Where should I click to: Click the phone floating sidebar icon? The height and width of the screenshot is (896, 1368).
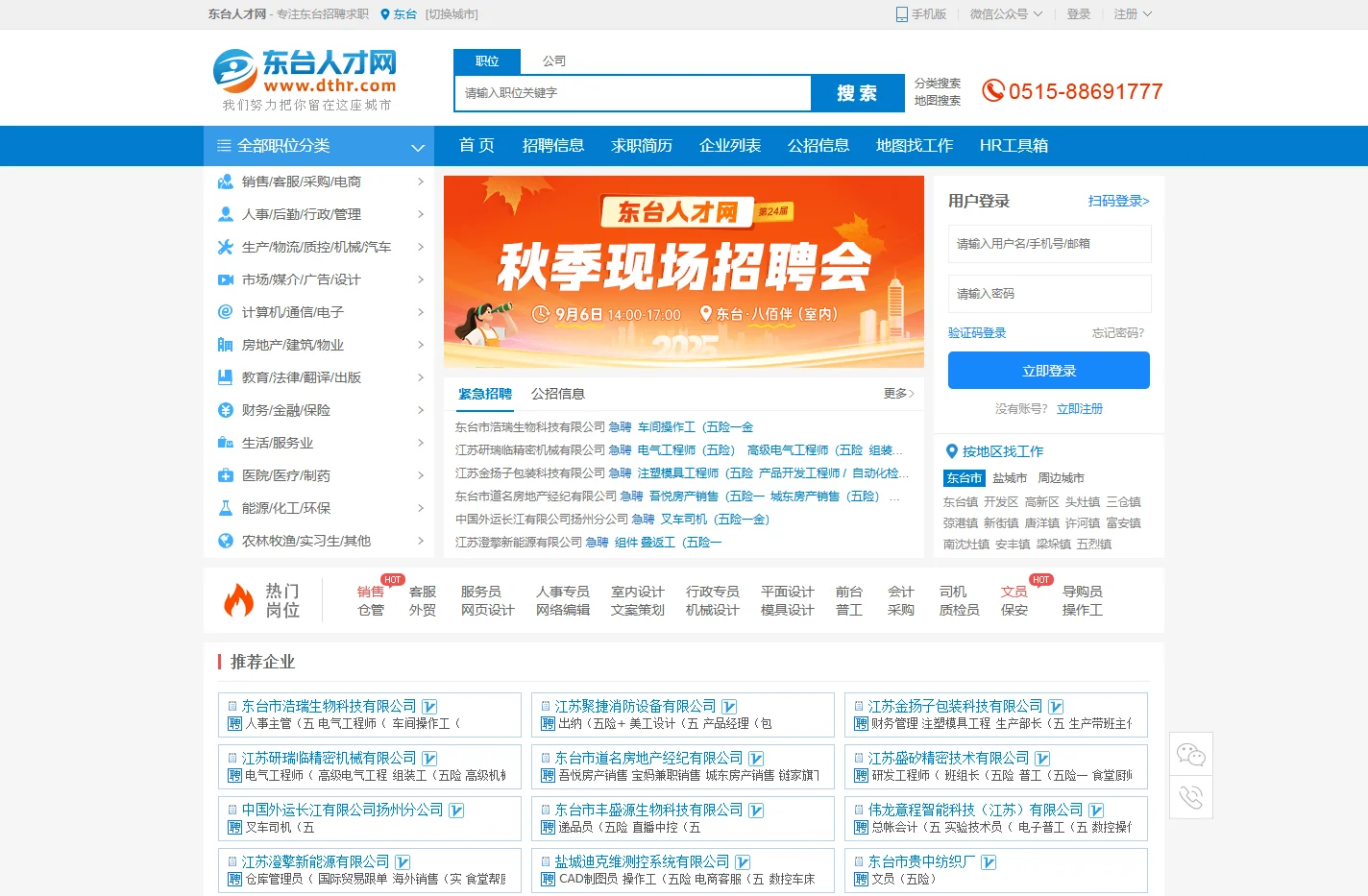coord(1191,797)
